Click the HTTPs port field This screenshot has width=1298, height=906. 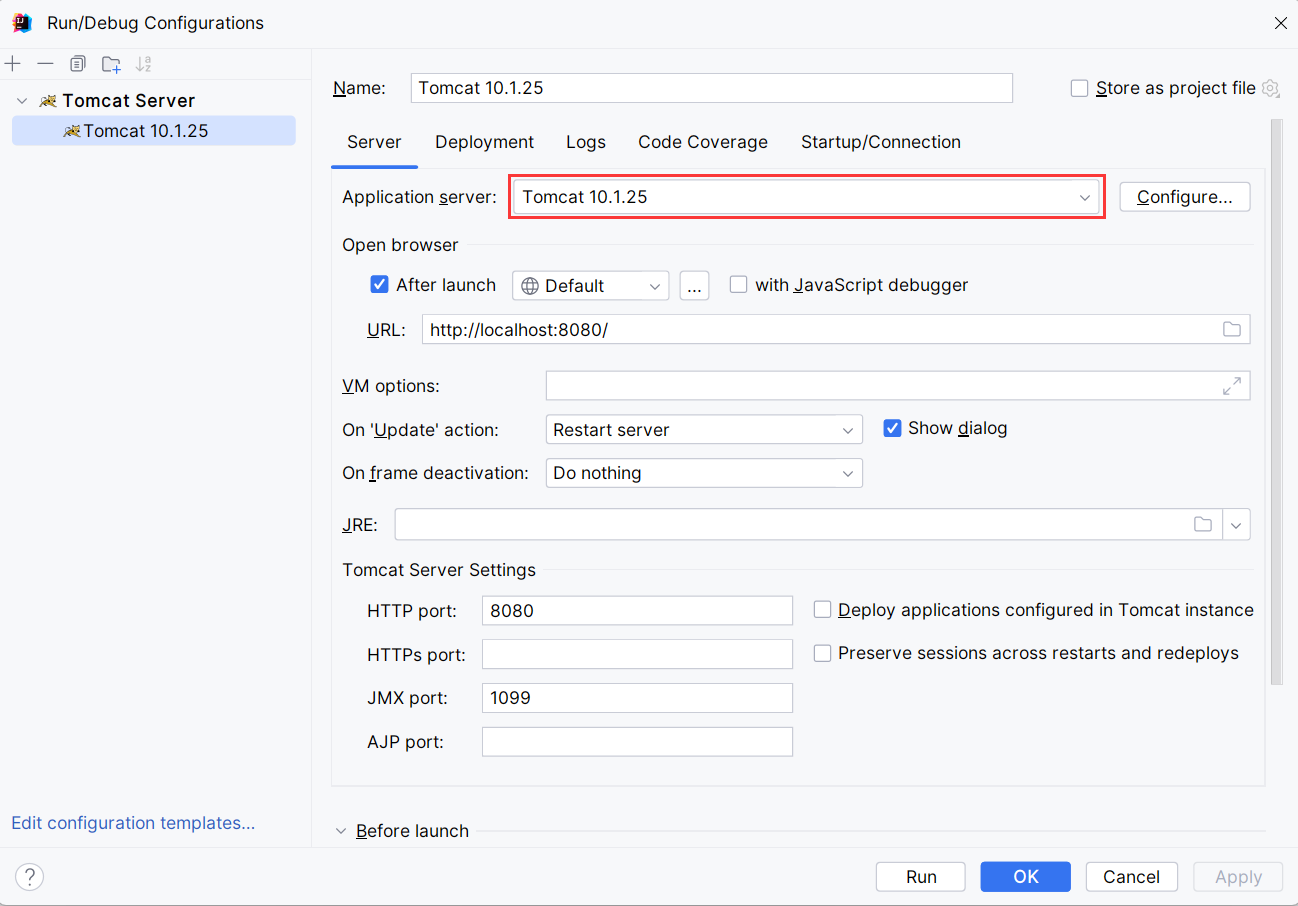point(637,654)
